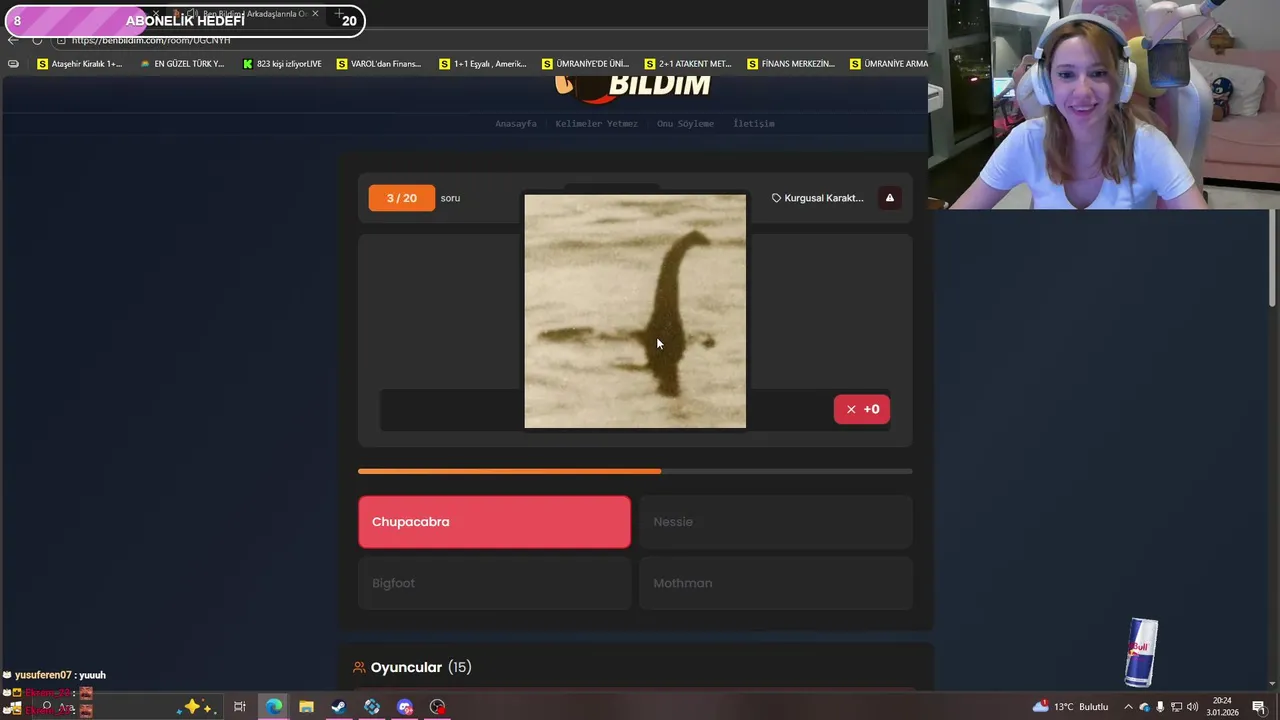Open the notification center icon

click(x=1259, y=707)
